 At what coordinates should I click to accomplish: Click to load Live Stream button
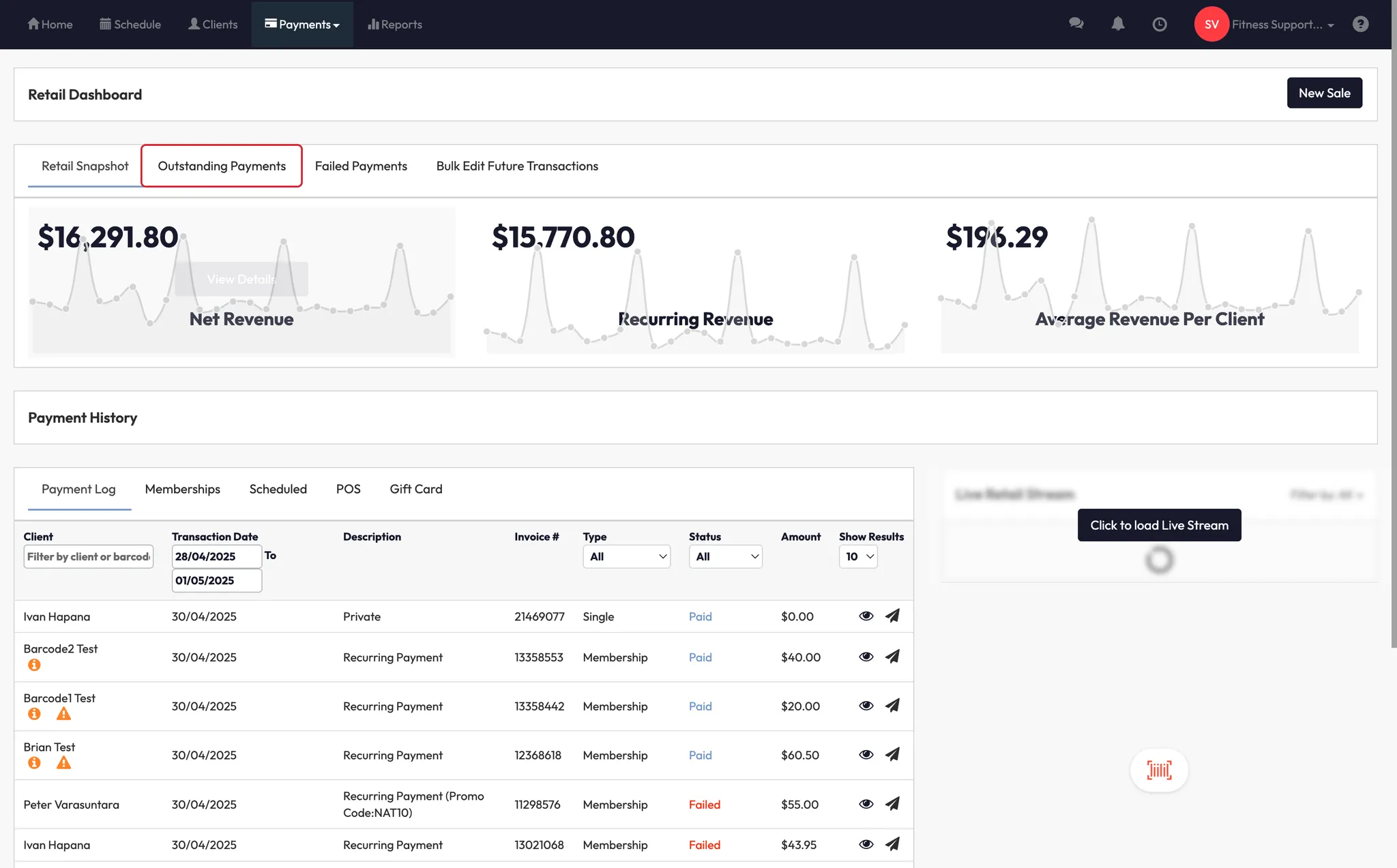[1159, 525]
